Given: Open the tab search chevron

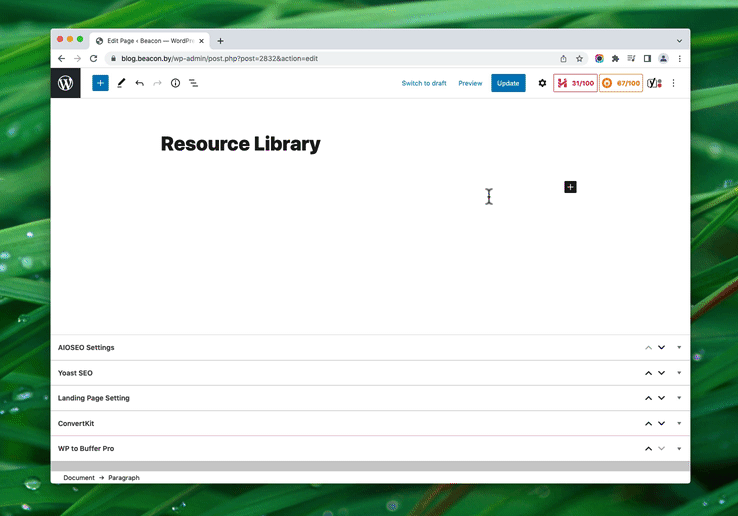Looking at the screenshot, I should coord(679,41).
